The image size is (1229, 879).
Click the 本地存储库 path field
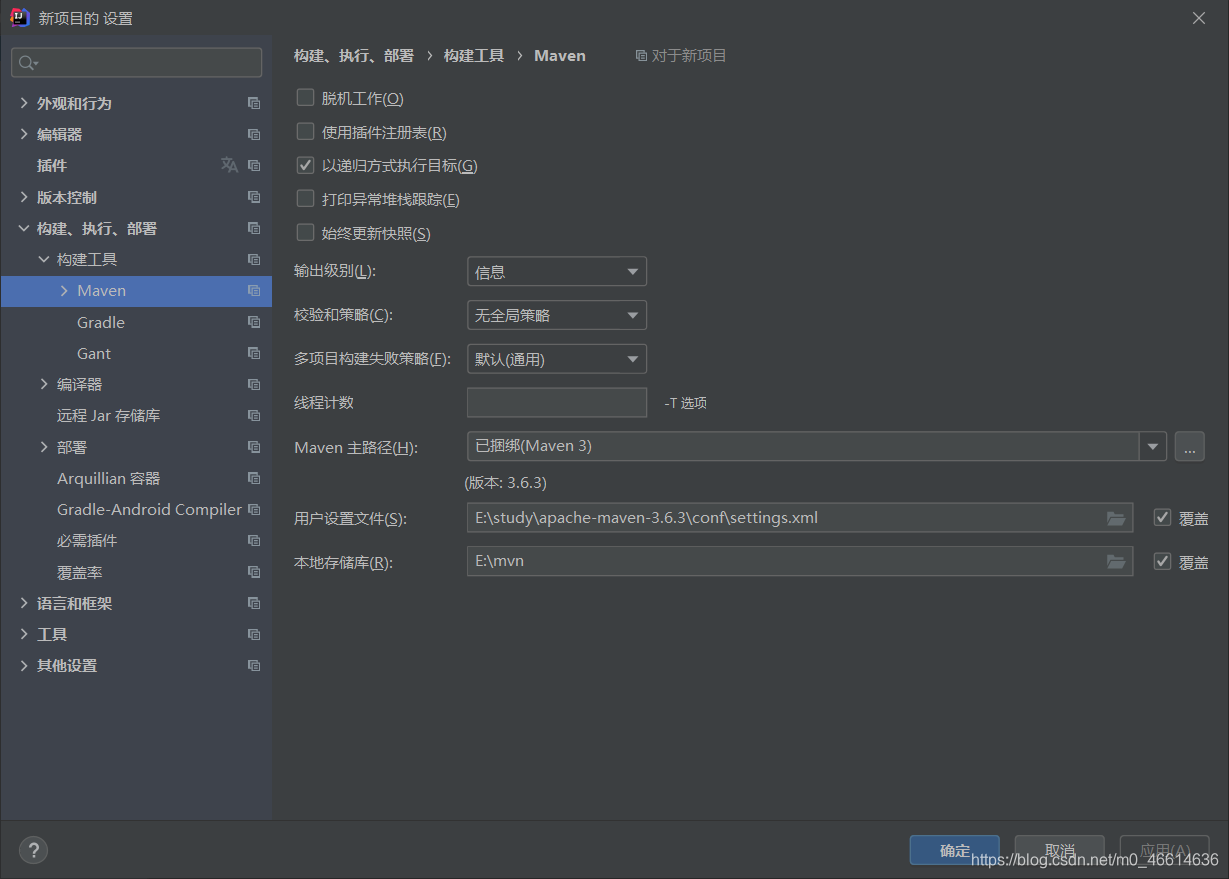(800, 561)
